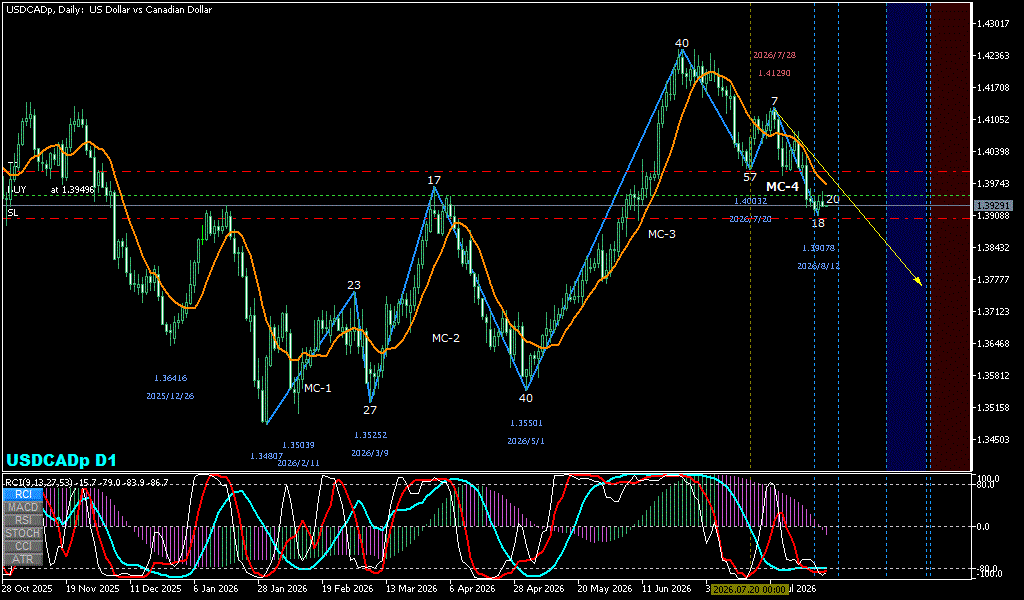The width and height of the screenshot is (1024, 600).
Task: Click the 1.35039 price annotation
Action: coord(298,445)
